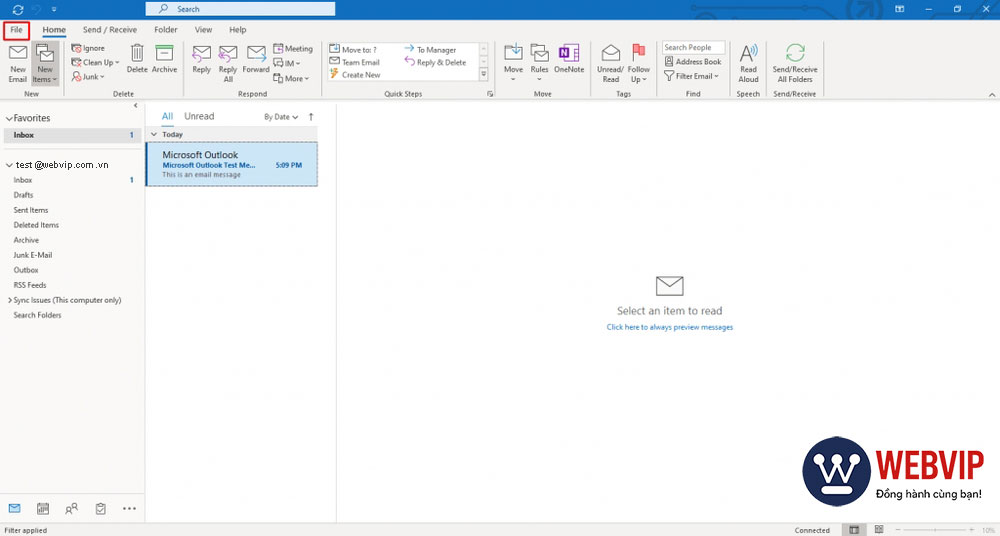Switch to People view
Viewport: 1000px width, 536px height.
point(71,509)
